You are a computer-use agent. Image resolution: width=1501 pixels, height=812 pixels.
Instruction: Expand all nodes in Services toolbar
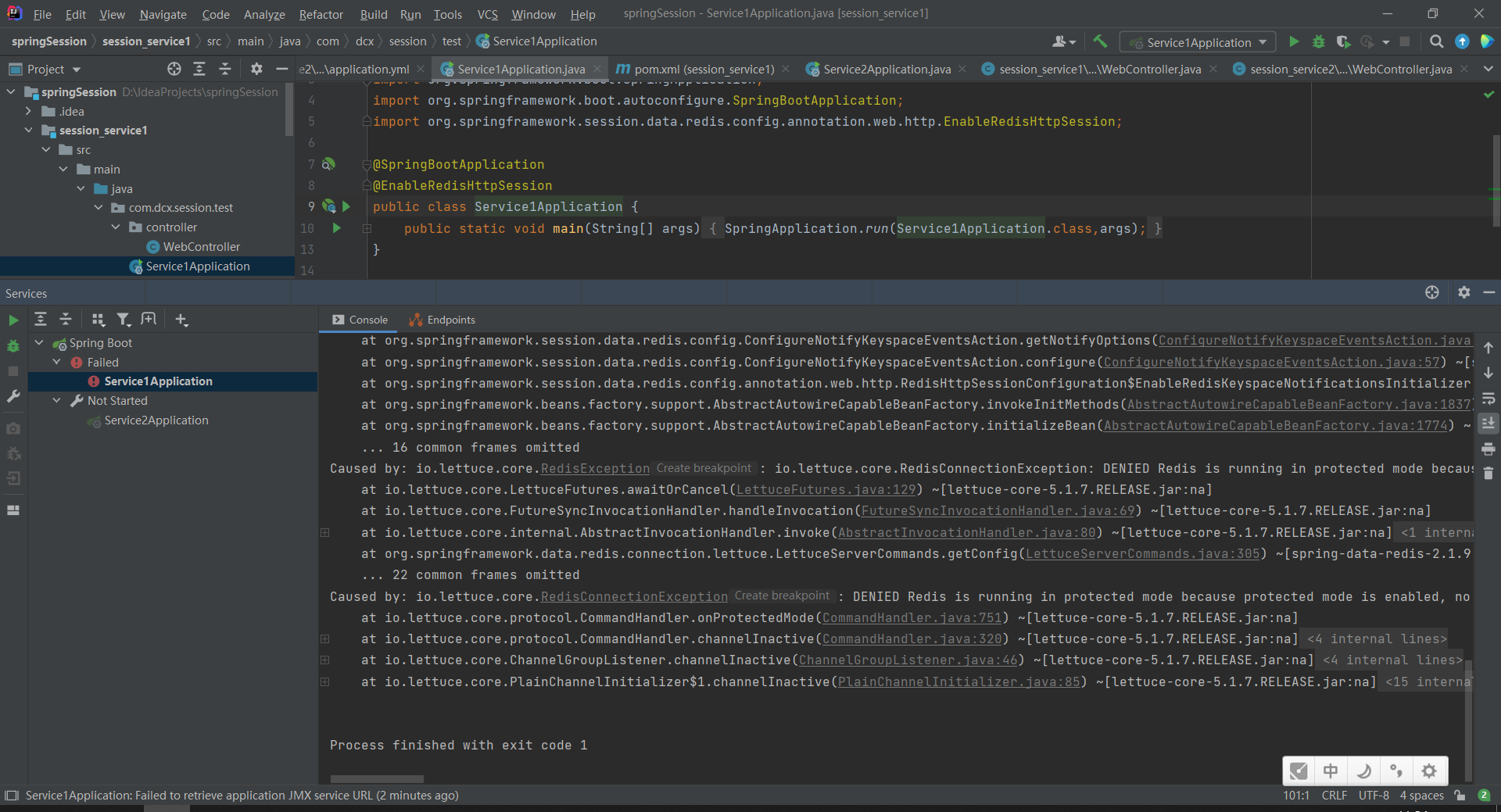click(41, 320)
